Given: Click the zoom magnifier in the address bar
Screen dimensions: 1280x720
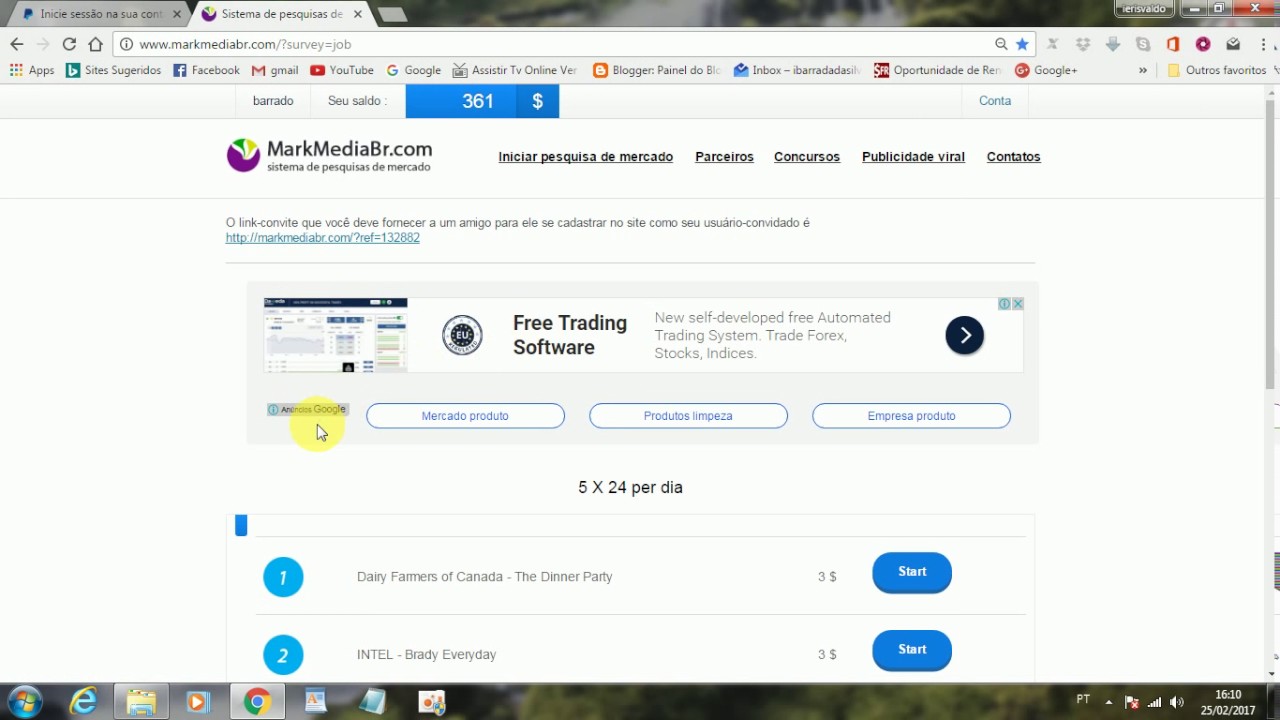Looking at the screenshot, I should pos(1001,44).
